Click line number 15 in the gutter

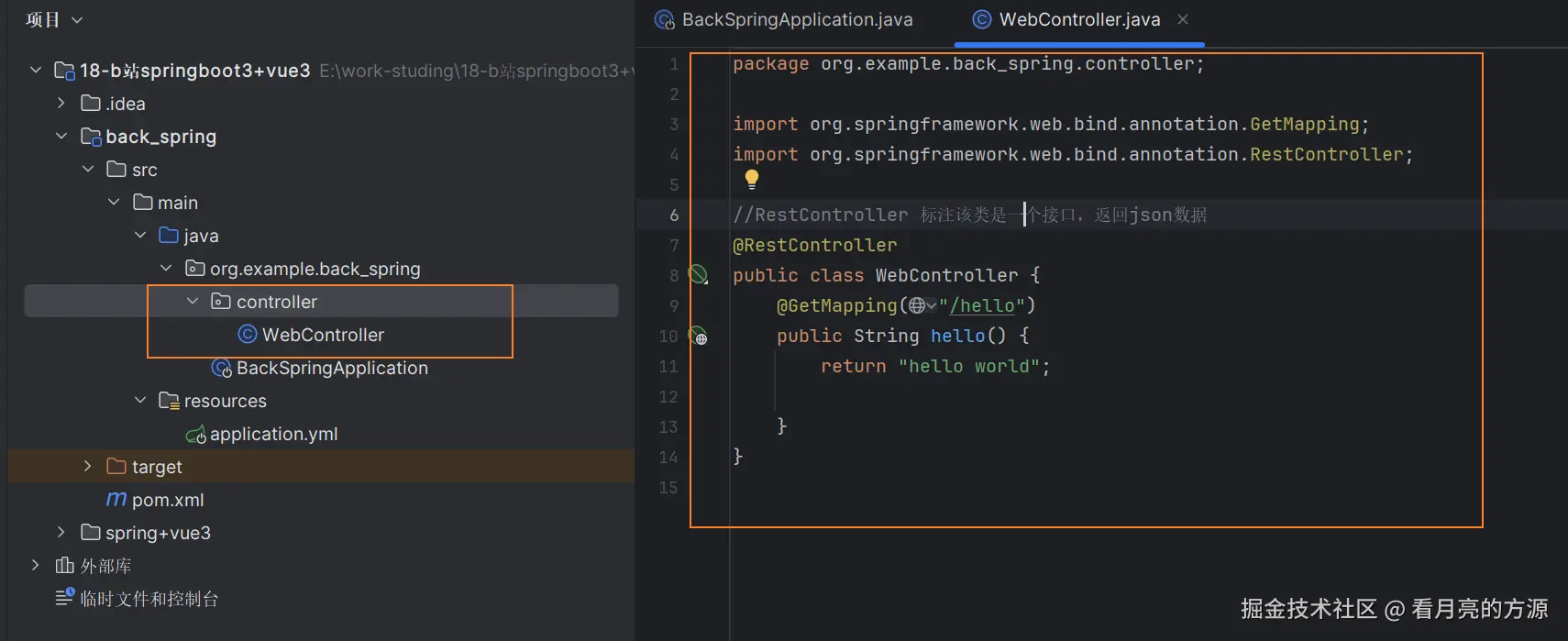click(668, 487)
